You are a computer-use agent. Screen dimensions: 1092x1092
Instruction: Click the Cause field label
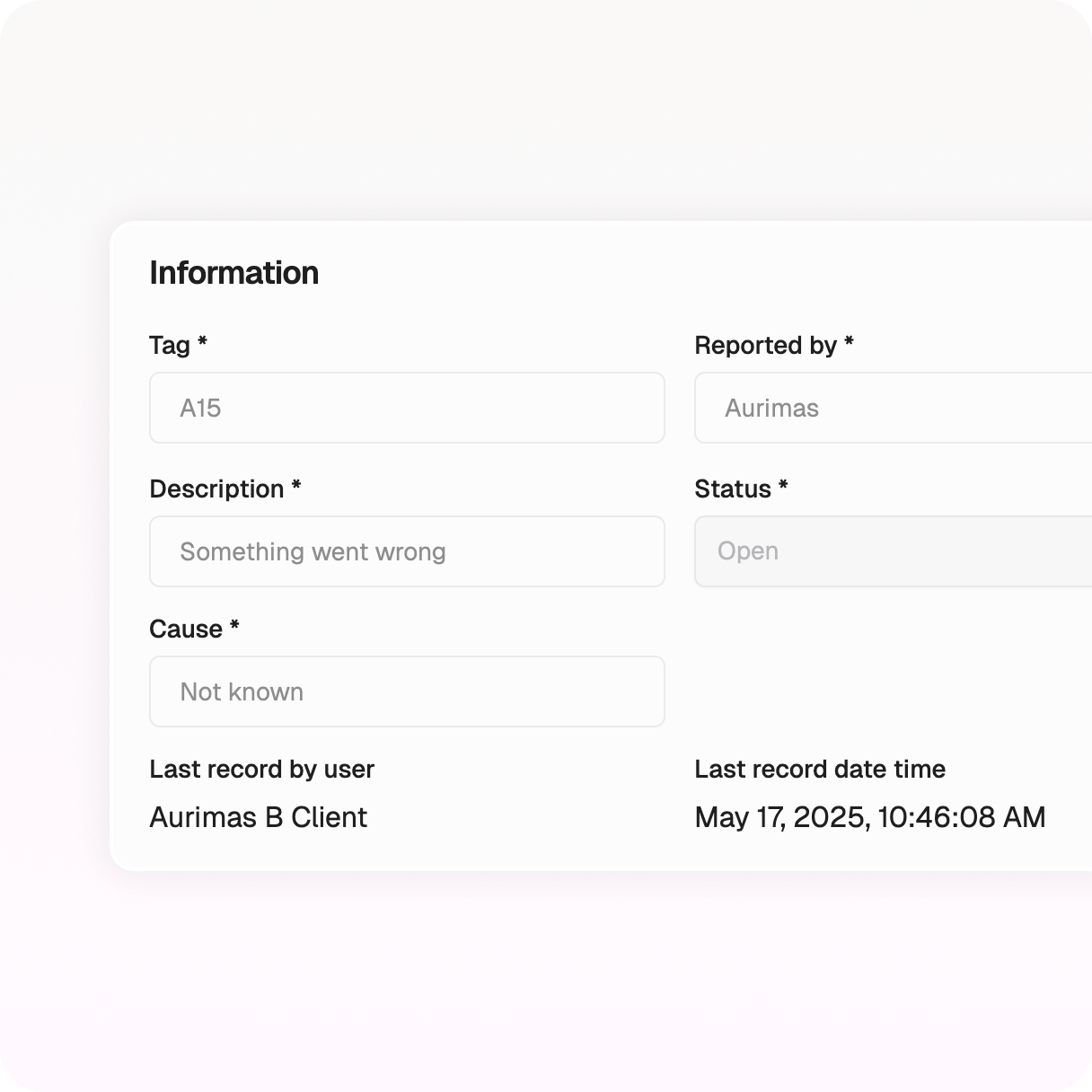click(x=186, y=630)
